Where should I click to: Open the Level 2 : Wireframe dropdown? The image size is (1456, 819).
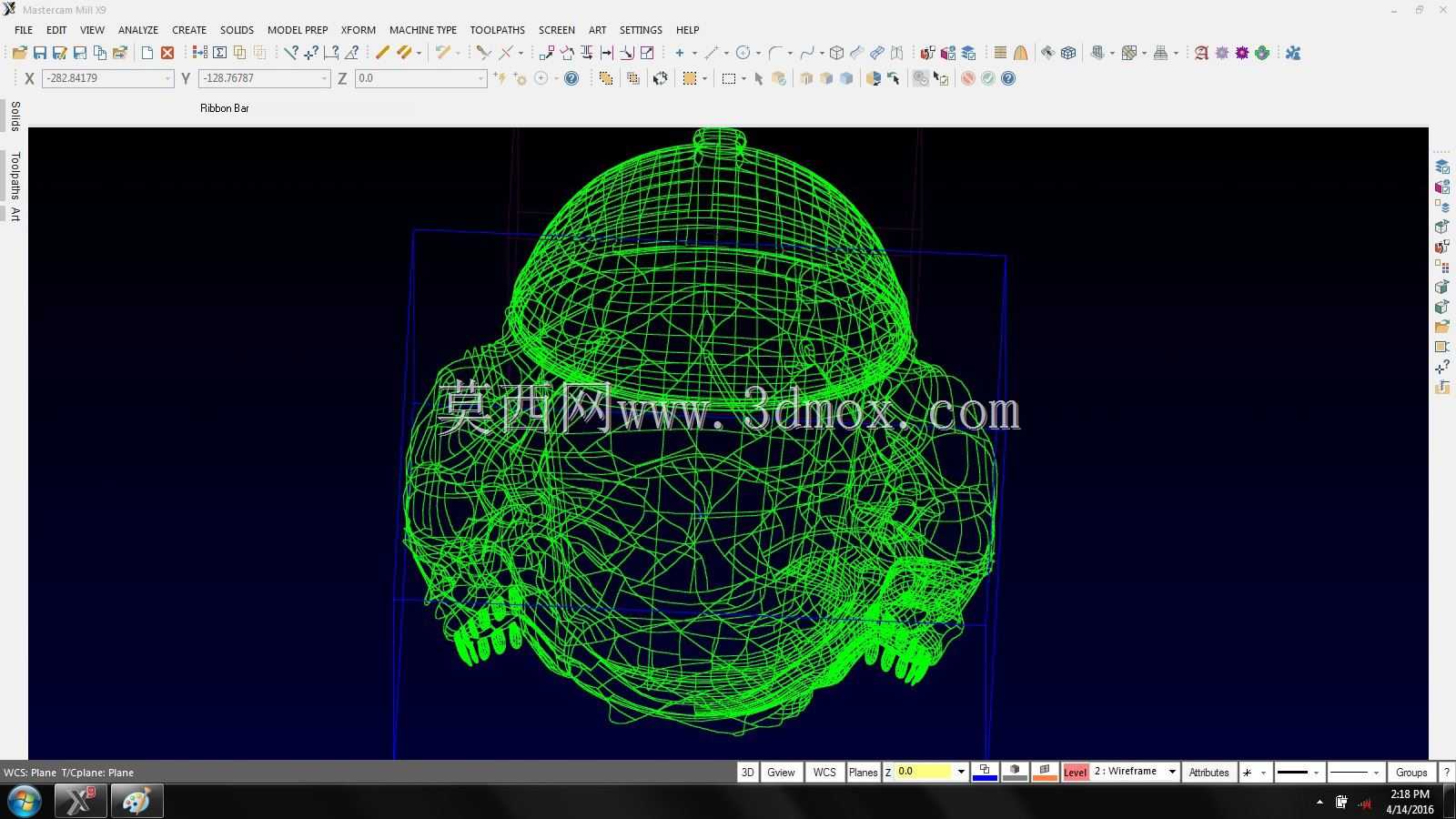(x=1172, y=773)
